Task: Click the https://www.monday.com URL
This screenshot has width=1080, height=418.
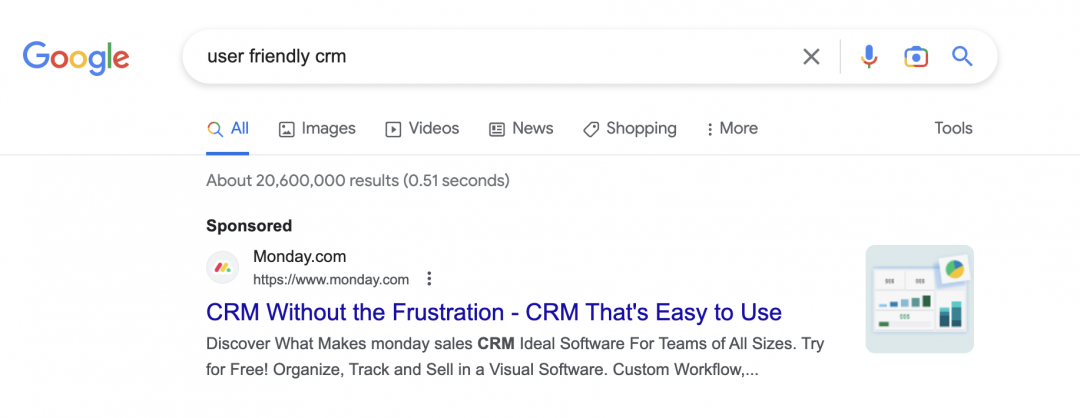Action: pyautogui.click(x=331, y=280)
